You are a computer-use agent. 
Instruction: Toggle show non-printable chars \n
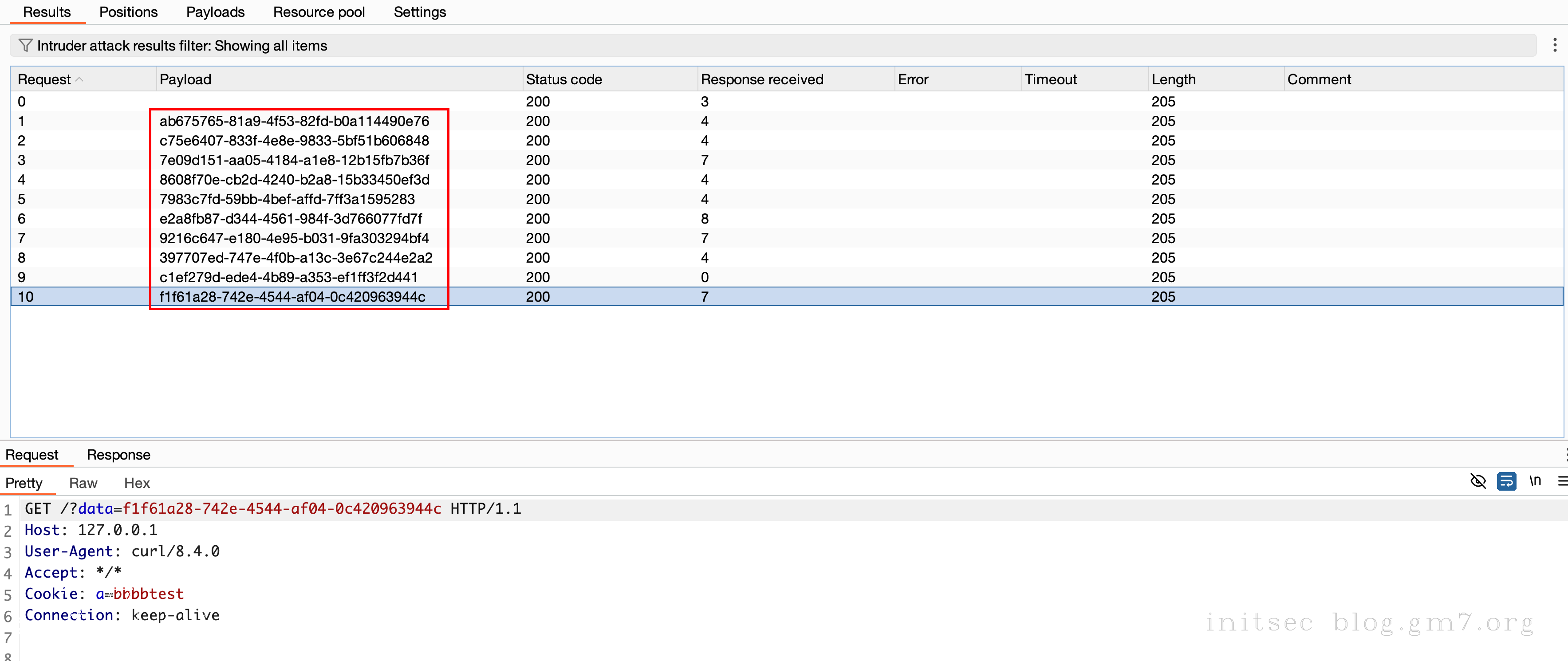coord(1535,481)
